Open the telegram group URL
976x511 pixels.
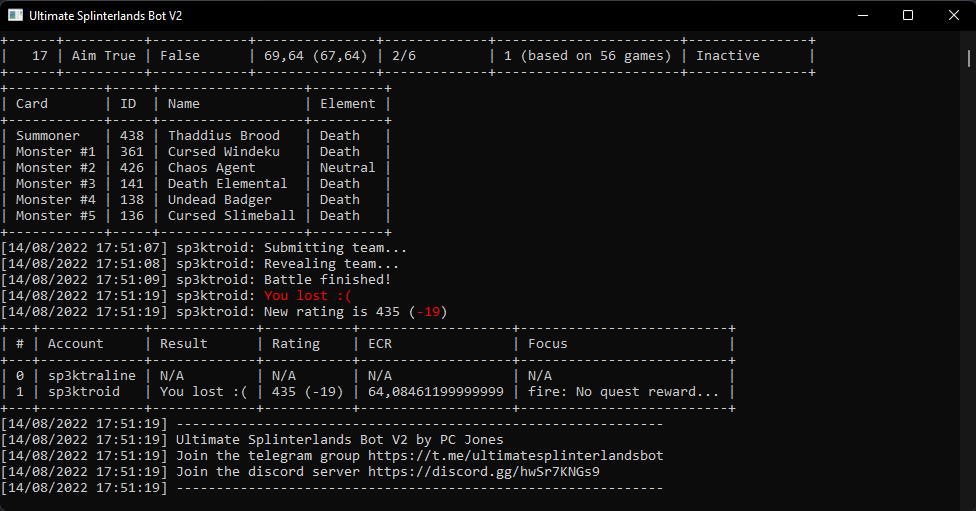click(x=515, y=456)
